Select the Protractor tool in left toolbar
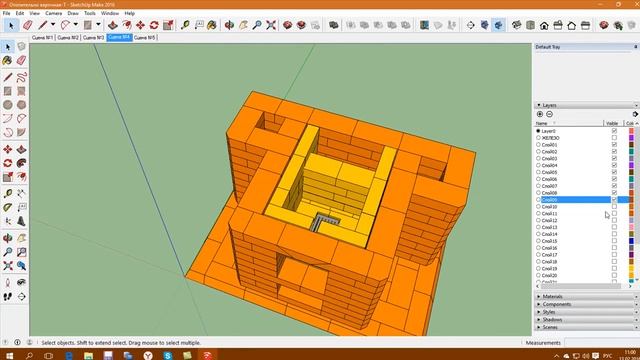 point(8,208)
